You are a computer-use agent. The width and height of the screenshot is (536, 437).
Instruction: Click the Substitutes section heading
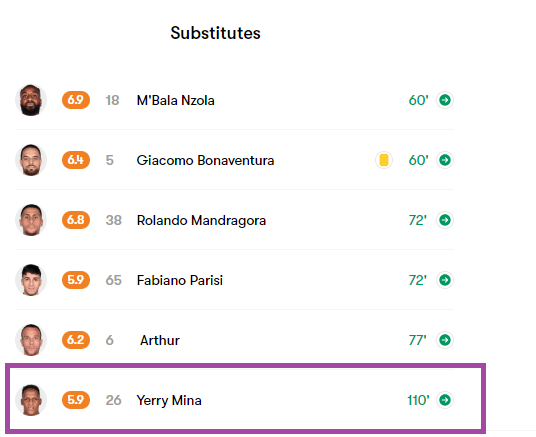tap(215, 33)
